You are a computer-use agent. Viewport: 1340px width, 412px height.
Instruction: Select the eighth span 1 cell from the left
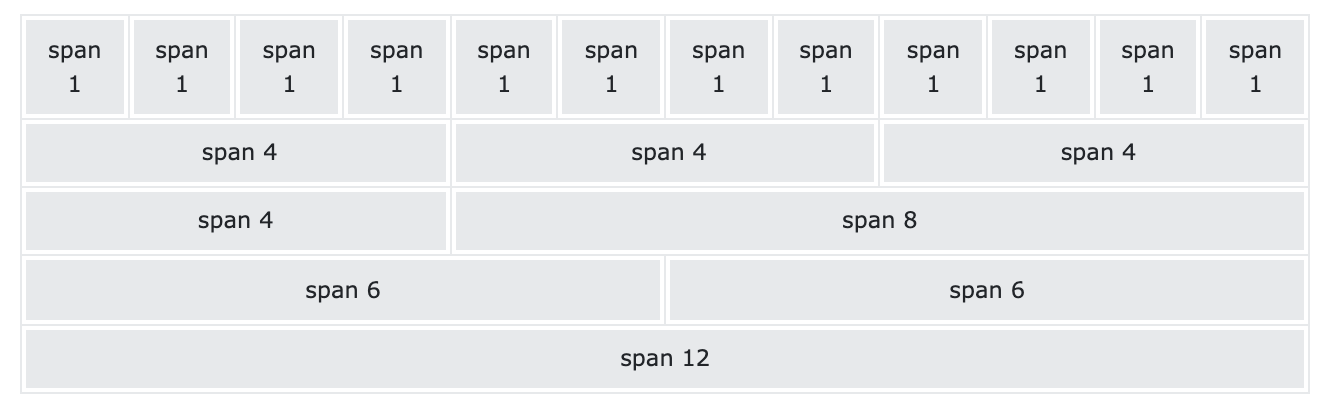[826, 67]
